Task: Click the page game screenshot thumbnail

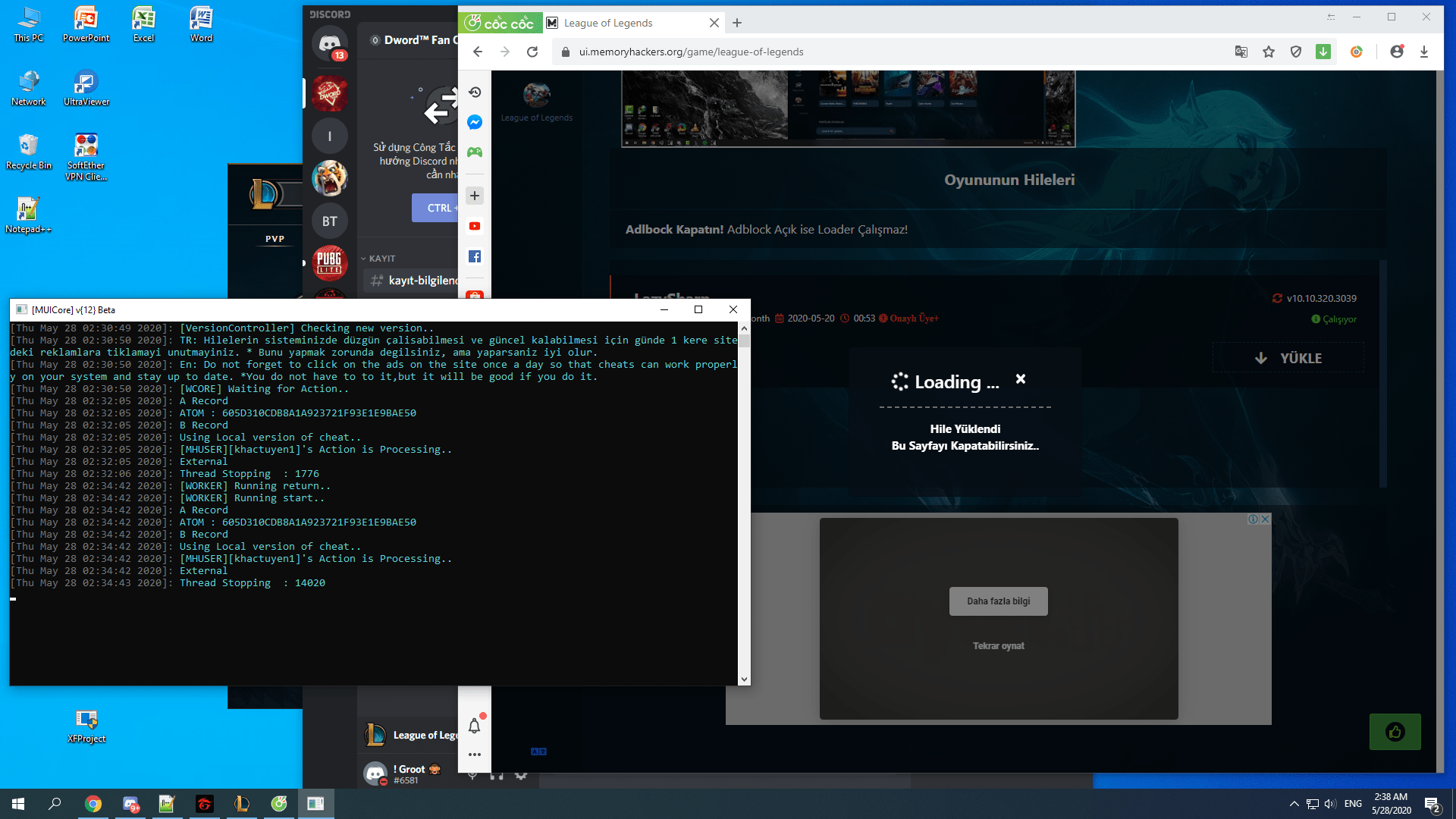Action: (848, 108)
